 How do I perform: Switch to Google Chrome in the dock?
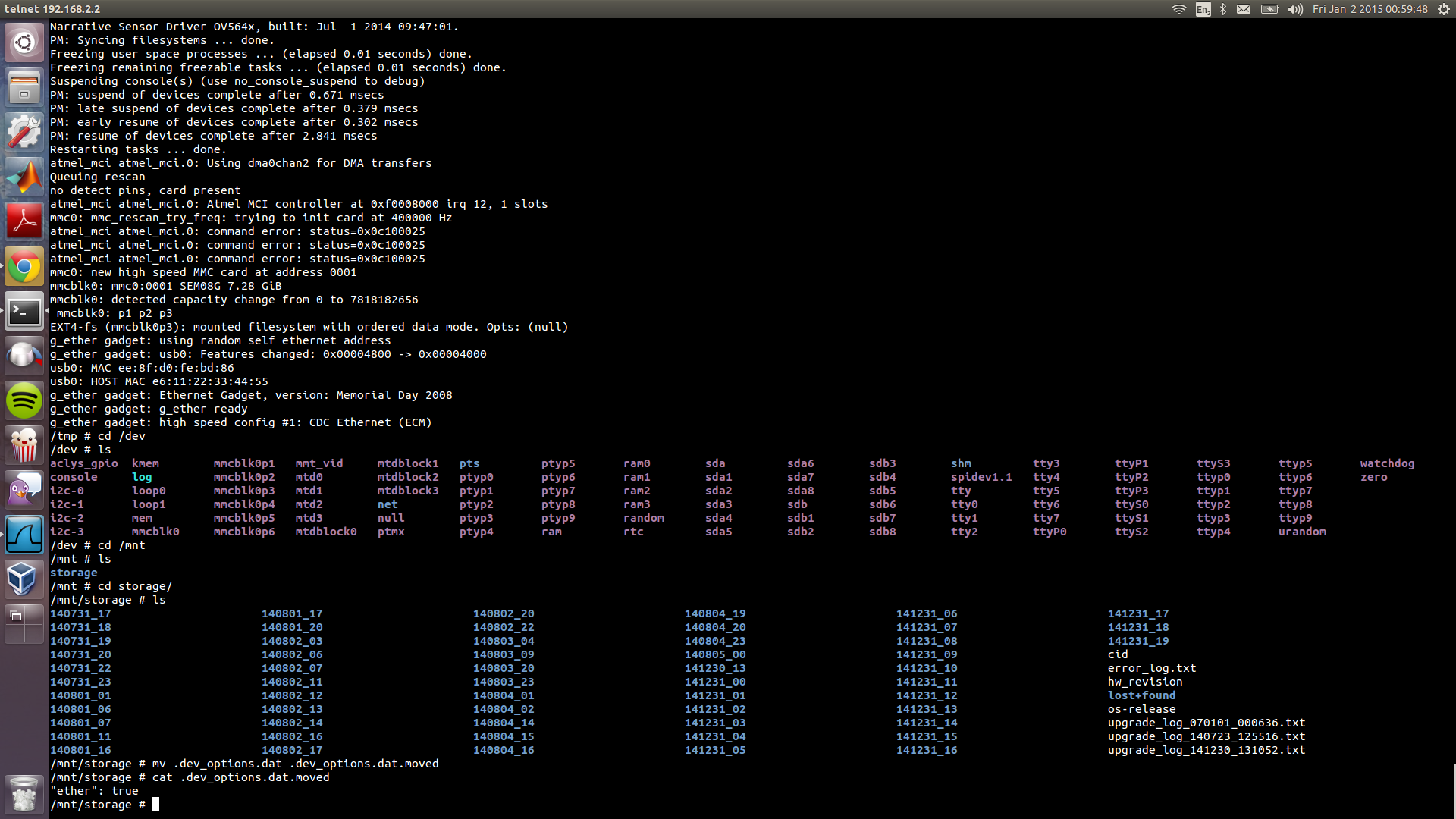coord(24,266)
